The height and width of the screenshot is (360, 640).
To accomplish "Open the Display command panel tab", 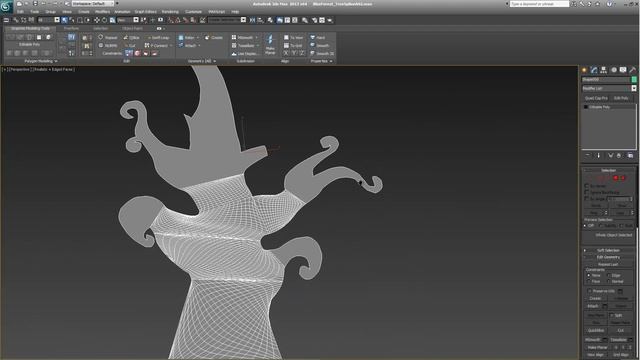I will (623, 70).
